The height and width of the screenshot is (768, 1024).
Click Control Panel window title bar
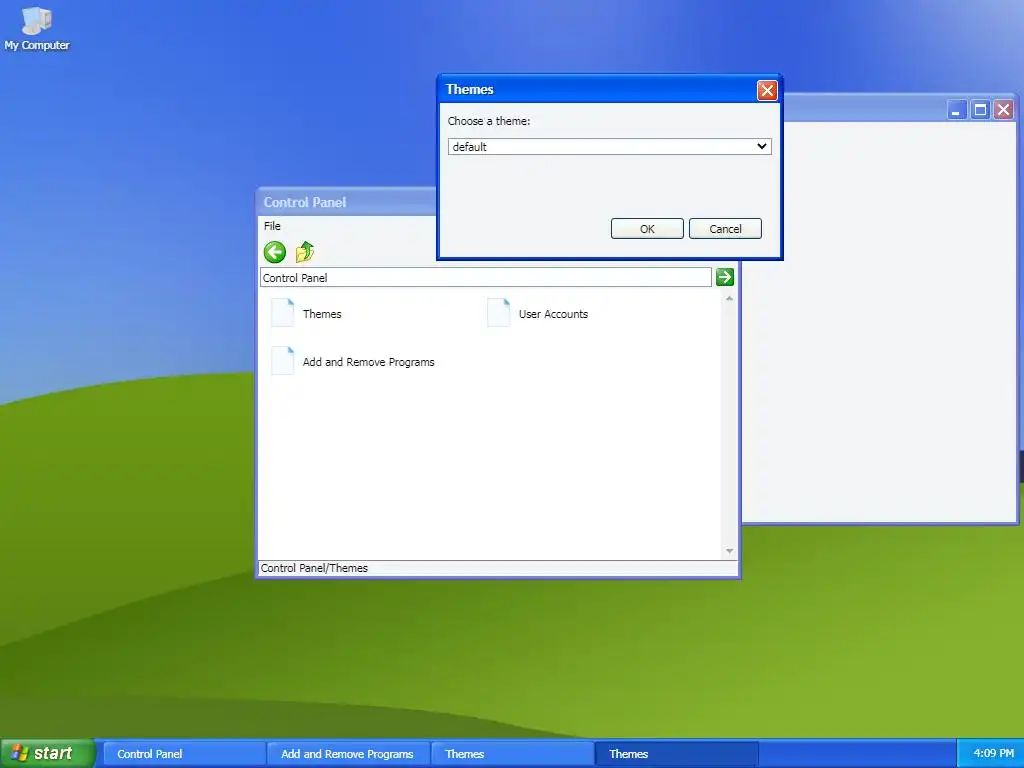[x=348, y=202]
